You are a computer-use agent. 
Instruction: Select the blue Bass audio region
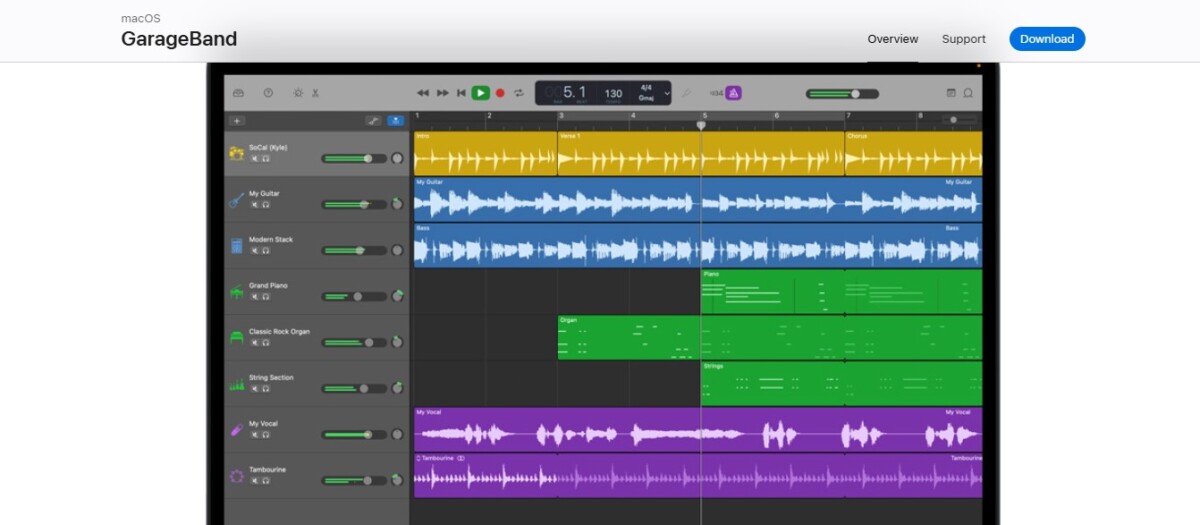(x=698, y=245)
